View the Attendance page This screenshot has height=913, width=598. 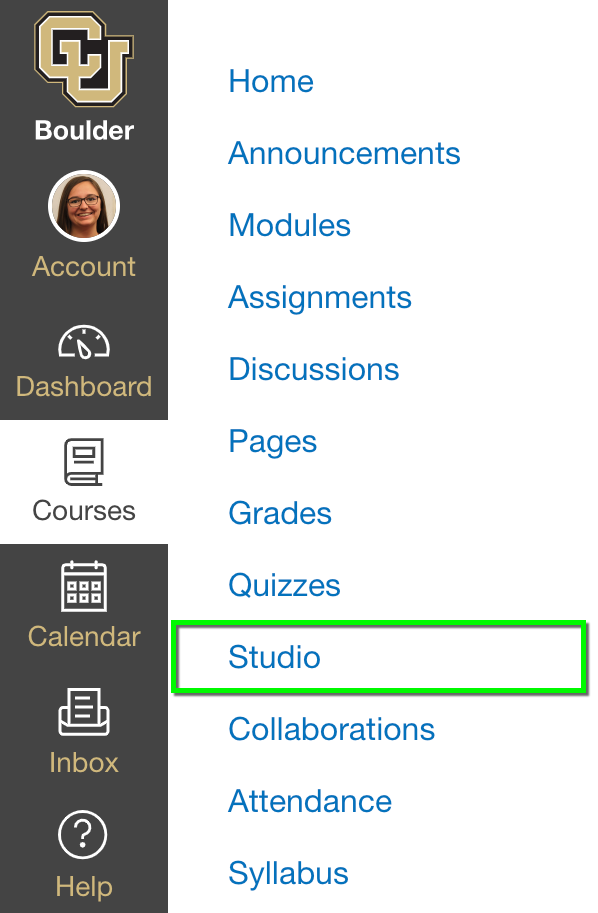310,801
